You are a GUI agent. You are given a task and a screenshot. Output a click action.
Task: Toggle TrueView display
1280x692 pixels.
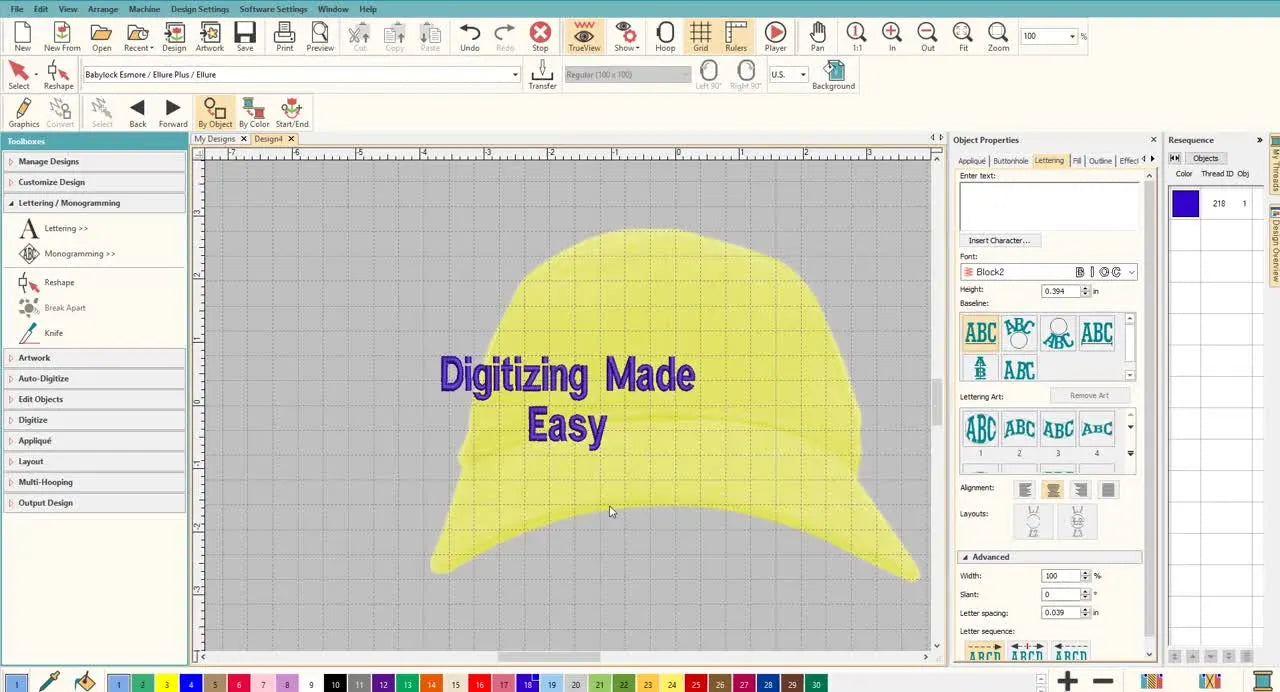tap(583, 36)
